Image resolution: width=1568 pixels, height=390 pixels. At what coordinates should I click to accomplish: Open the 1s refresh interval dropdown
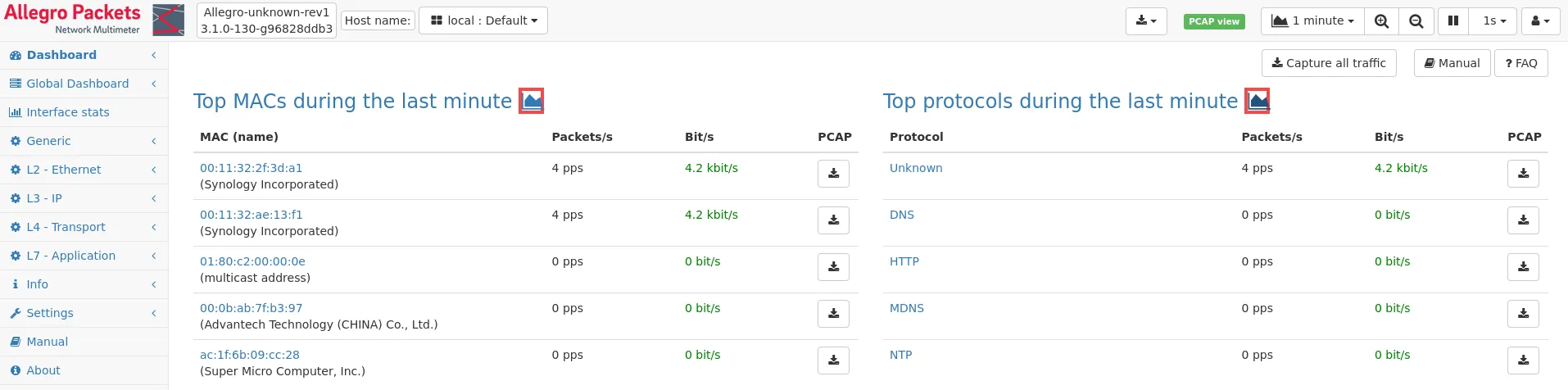click(1494, 21)
